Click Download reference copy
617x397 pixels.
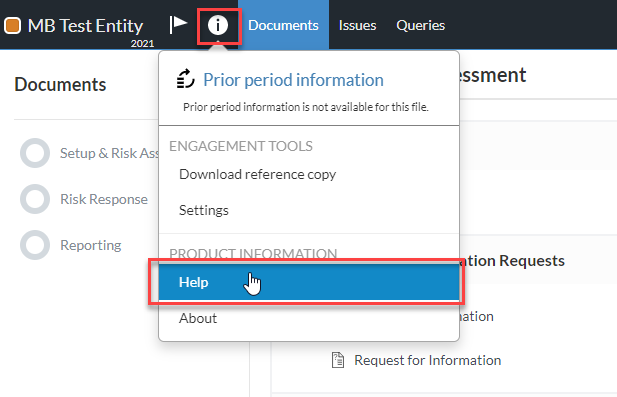(x=309, y=174)
